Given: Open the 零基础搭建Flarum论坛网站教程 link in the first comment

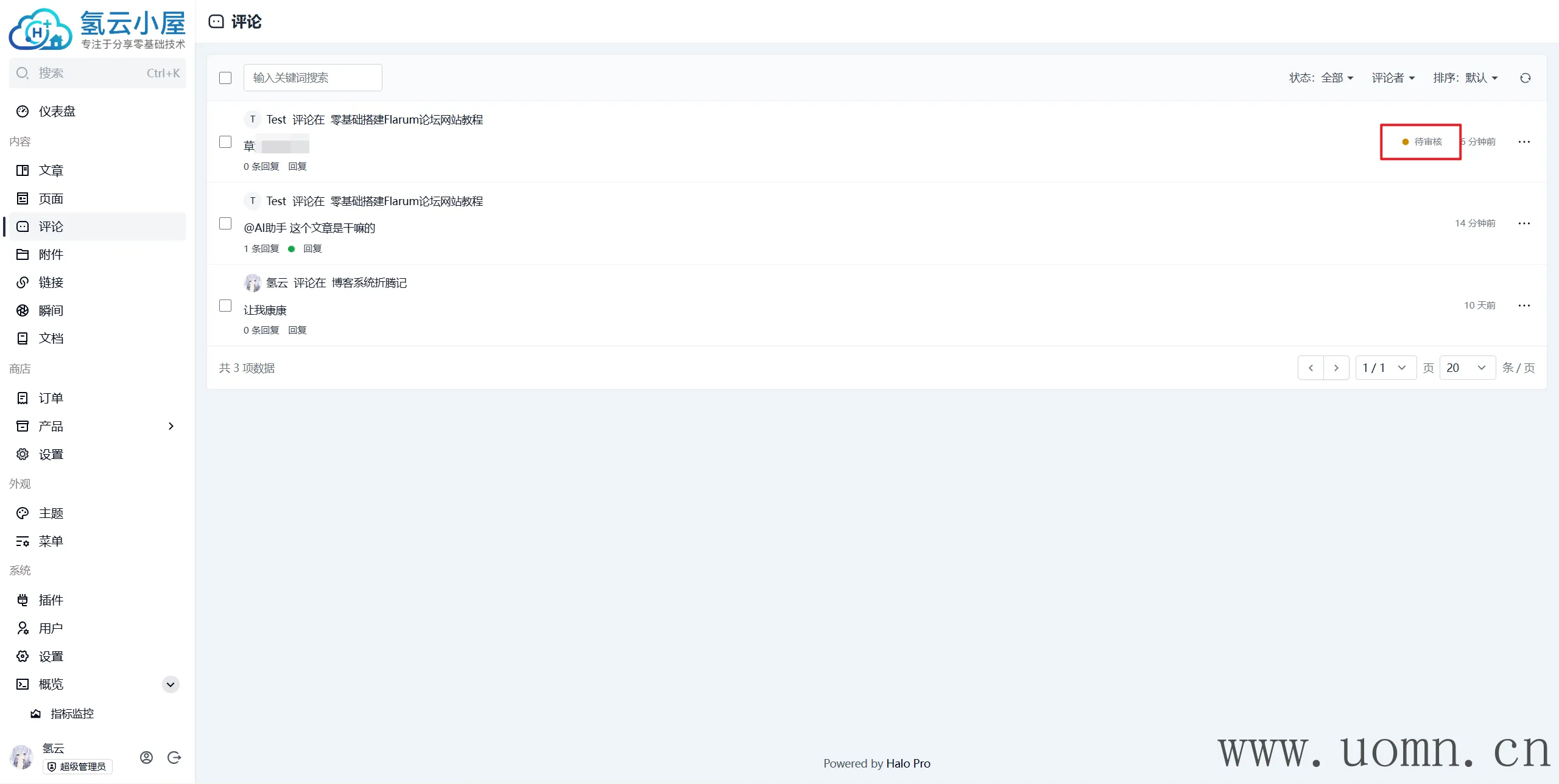Looking at the screenshot, I should tap(406, 120).
